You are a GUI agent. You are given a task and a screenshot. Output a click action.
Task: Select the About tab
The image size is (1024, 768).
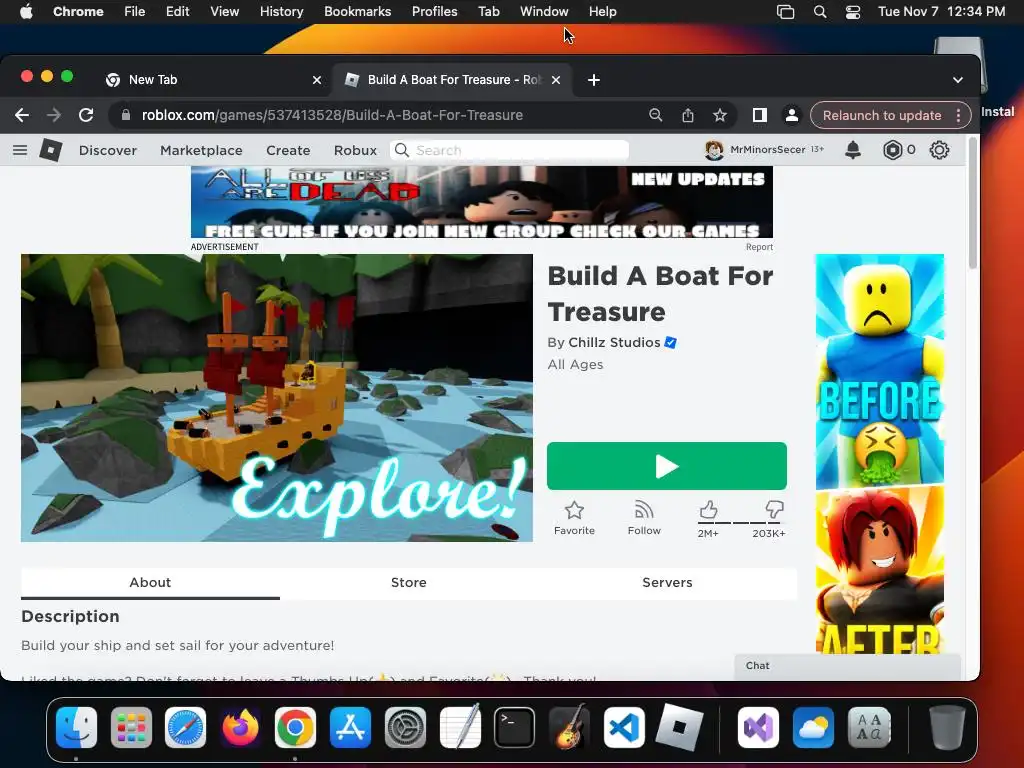[x=150, y=583]
